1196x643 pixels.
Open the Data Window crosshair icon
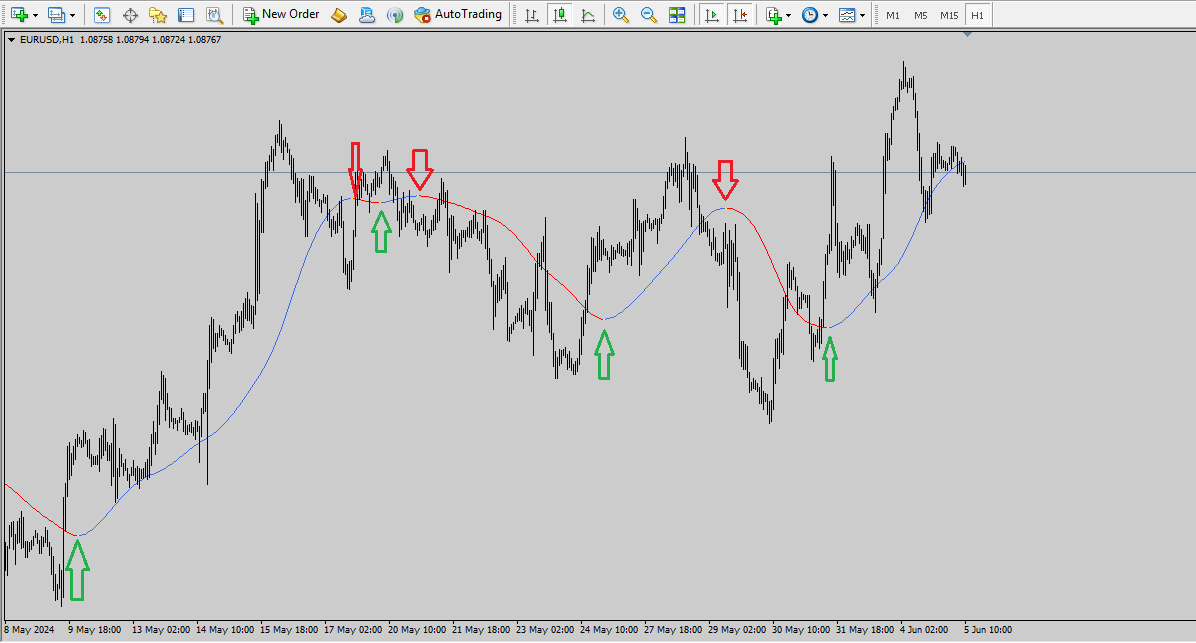(130, 15)
